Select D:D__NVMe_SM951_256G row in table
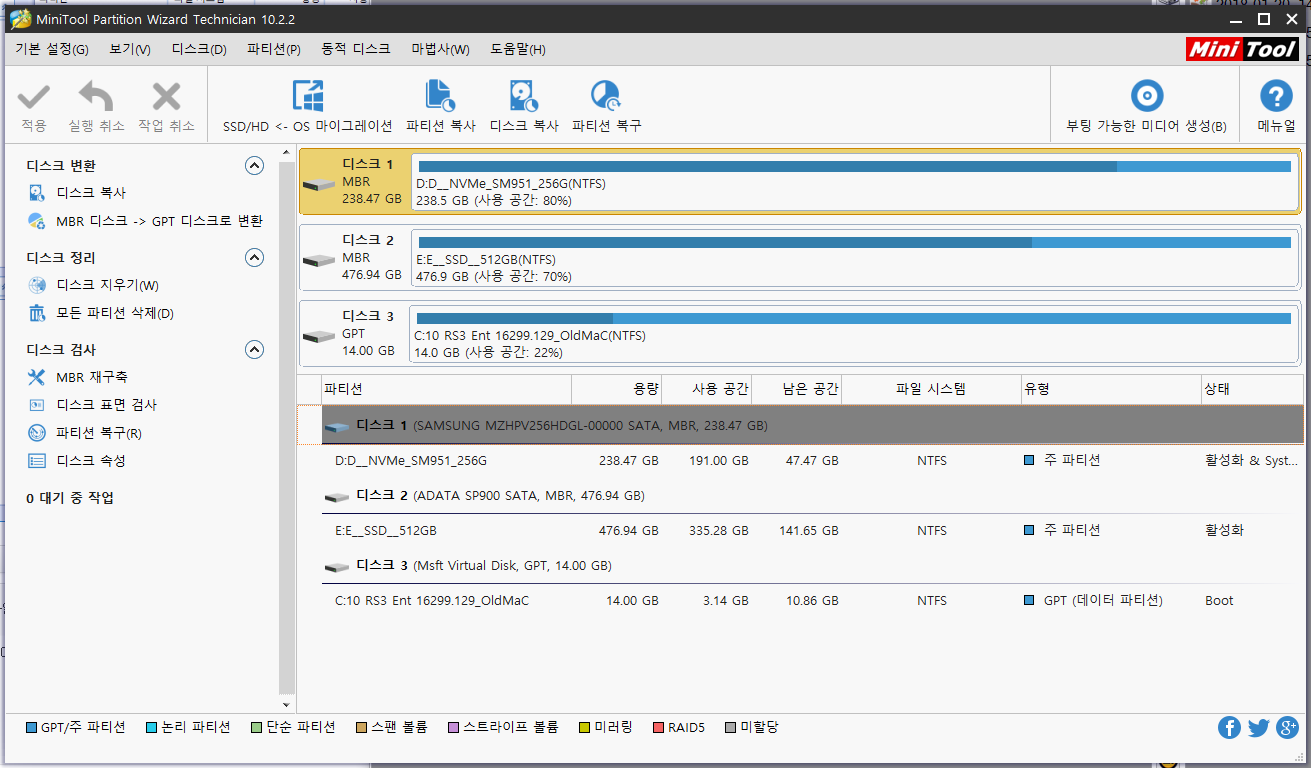Screen dimensions: 1311x768 [812, 461]
